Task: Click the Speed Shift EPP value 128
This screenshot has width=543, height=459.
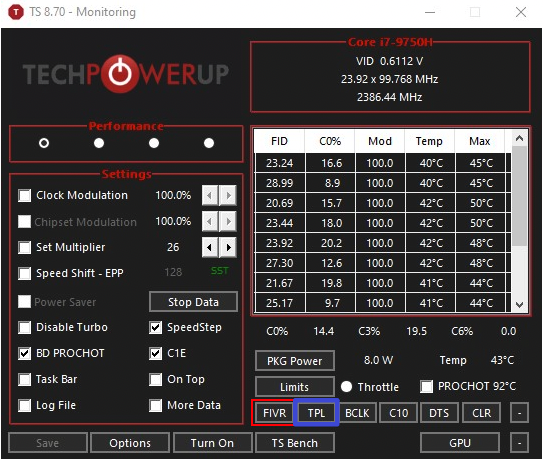Action: pos(173,272)
